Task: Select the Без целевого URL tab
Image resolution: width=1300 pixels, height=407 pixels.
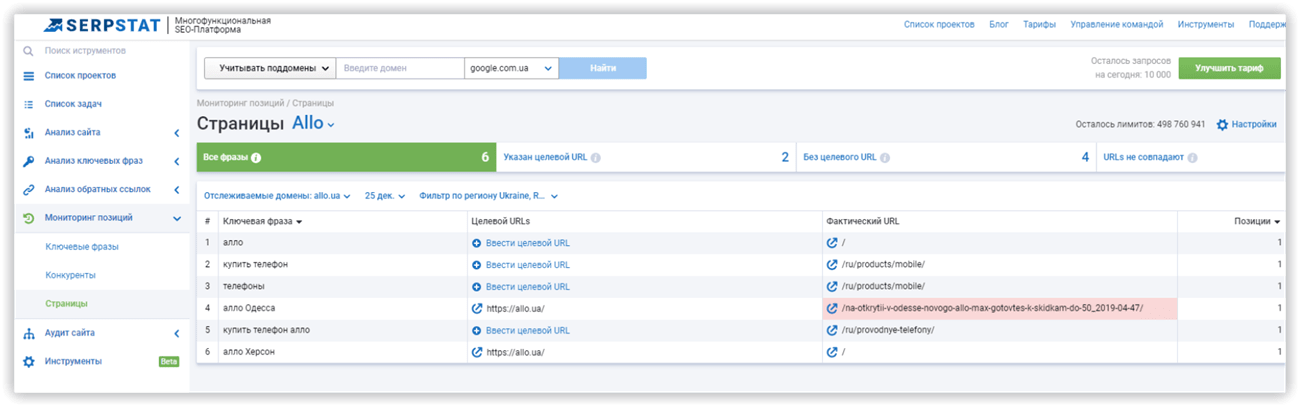Action: tap(946, 158)
